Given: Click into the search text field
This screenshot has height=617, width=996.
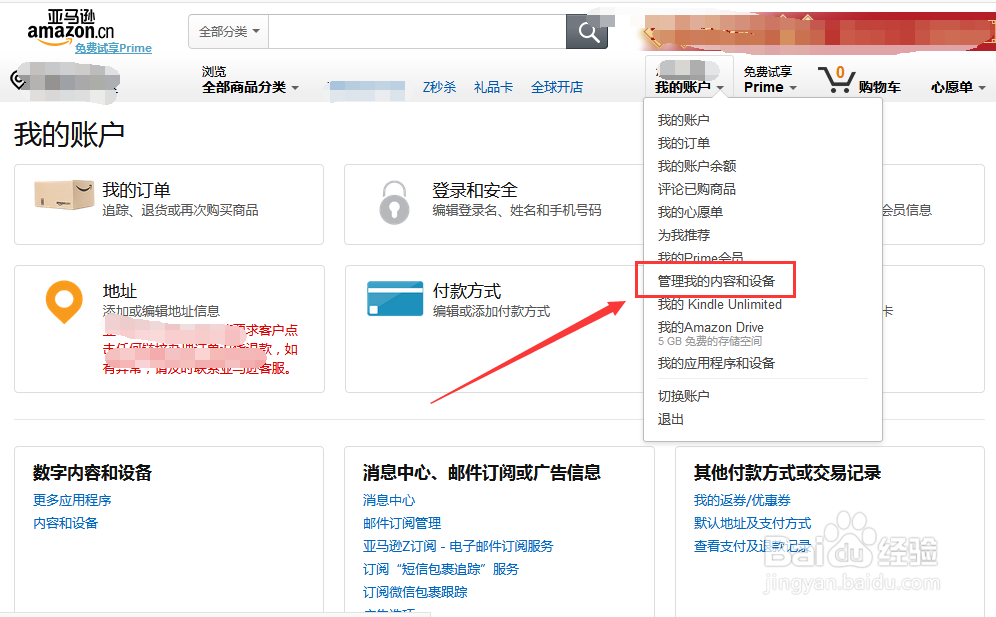Looking at the screenshot, I should [417, 32].
